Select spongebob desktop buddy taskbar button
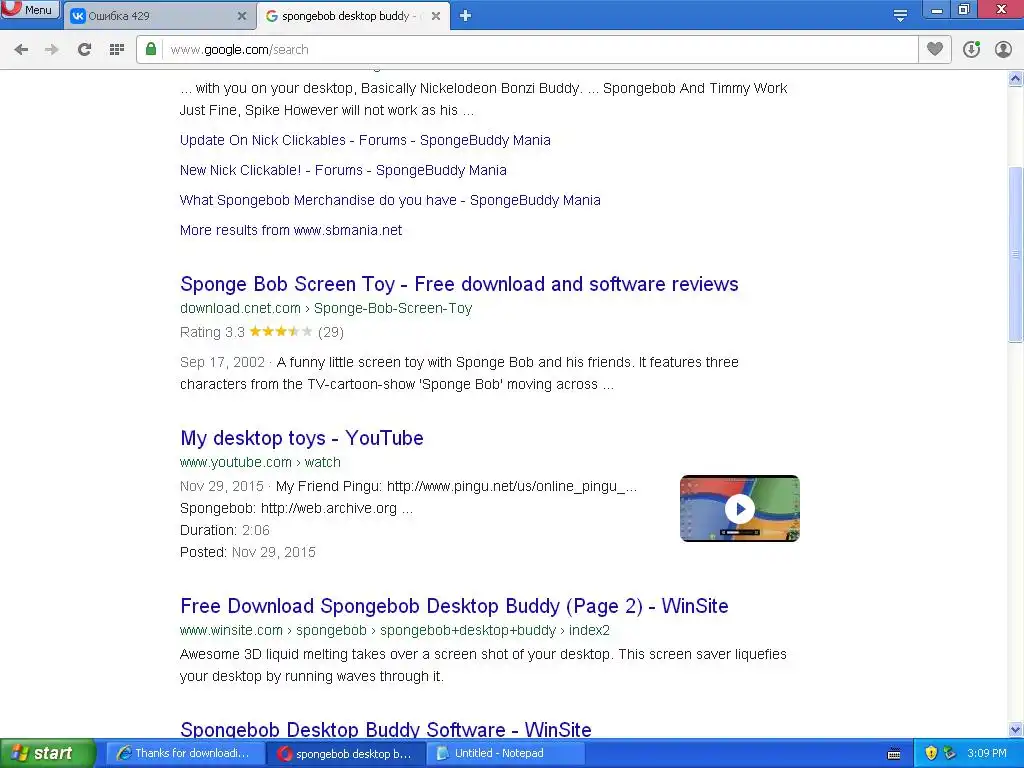The image size is (1024, 768). pos(345,754)
